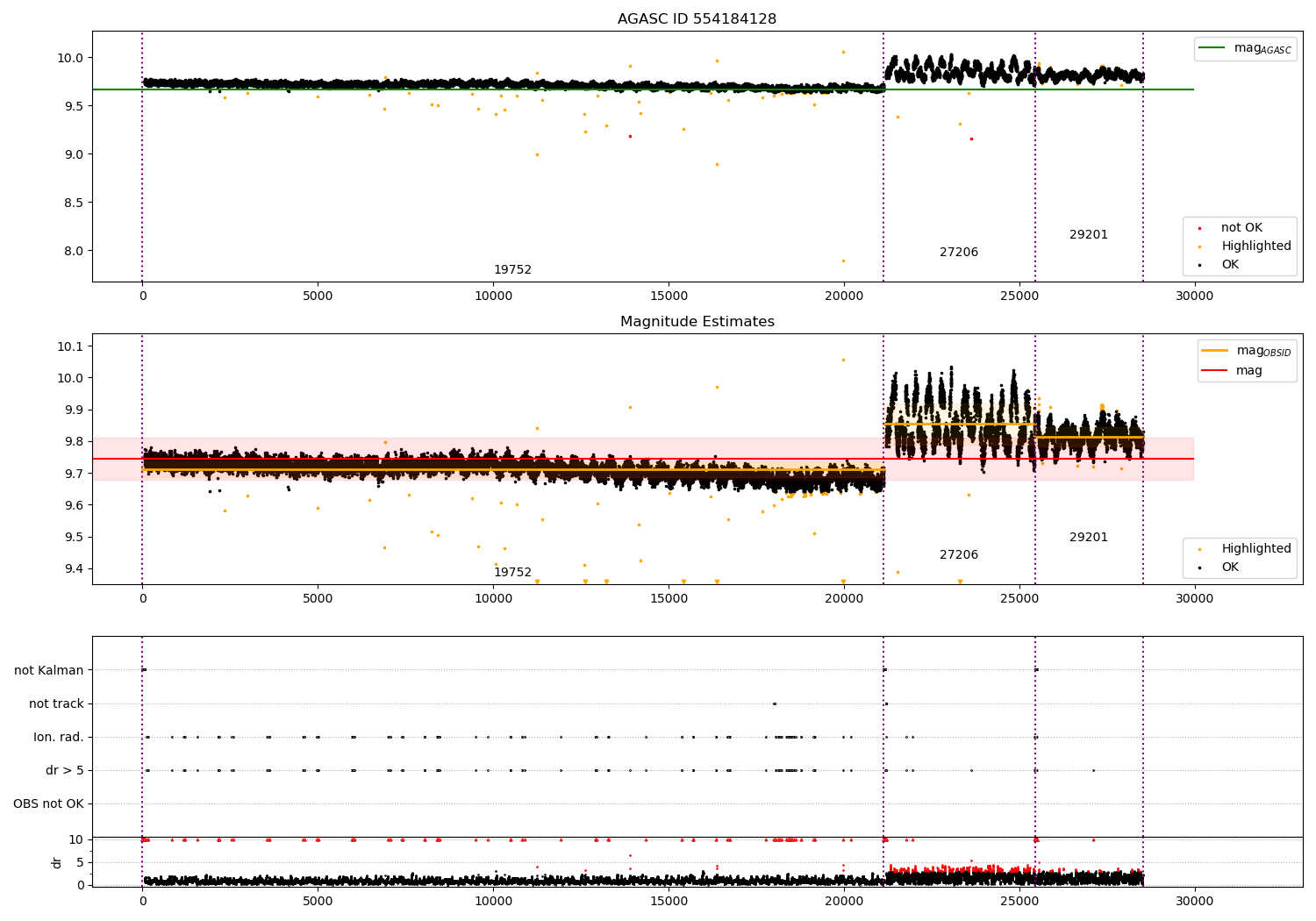Click the 5 tick on the dr axis
The width and height of the screenshot is (1316, 921).
80,862
